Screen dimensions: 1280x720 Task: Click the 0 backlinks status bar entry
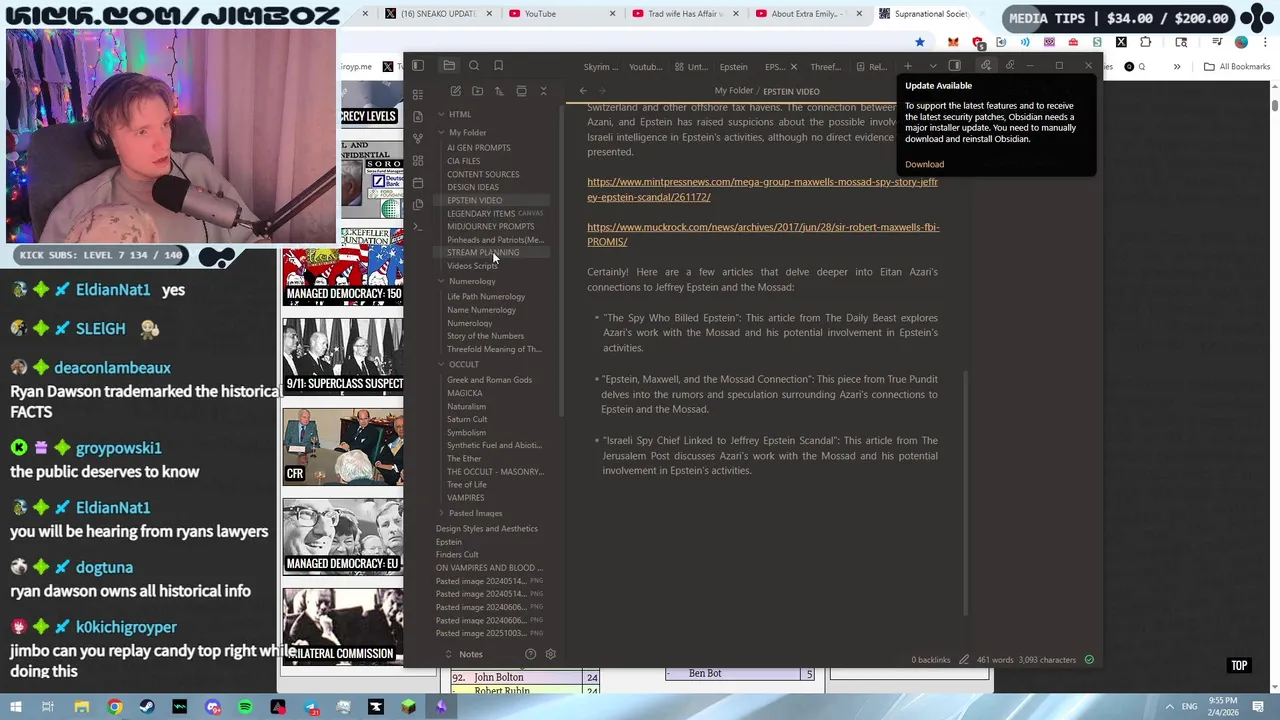click(x=930, y=660)
